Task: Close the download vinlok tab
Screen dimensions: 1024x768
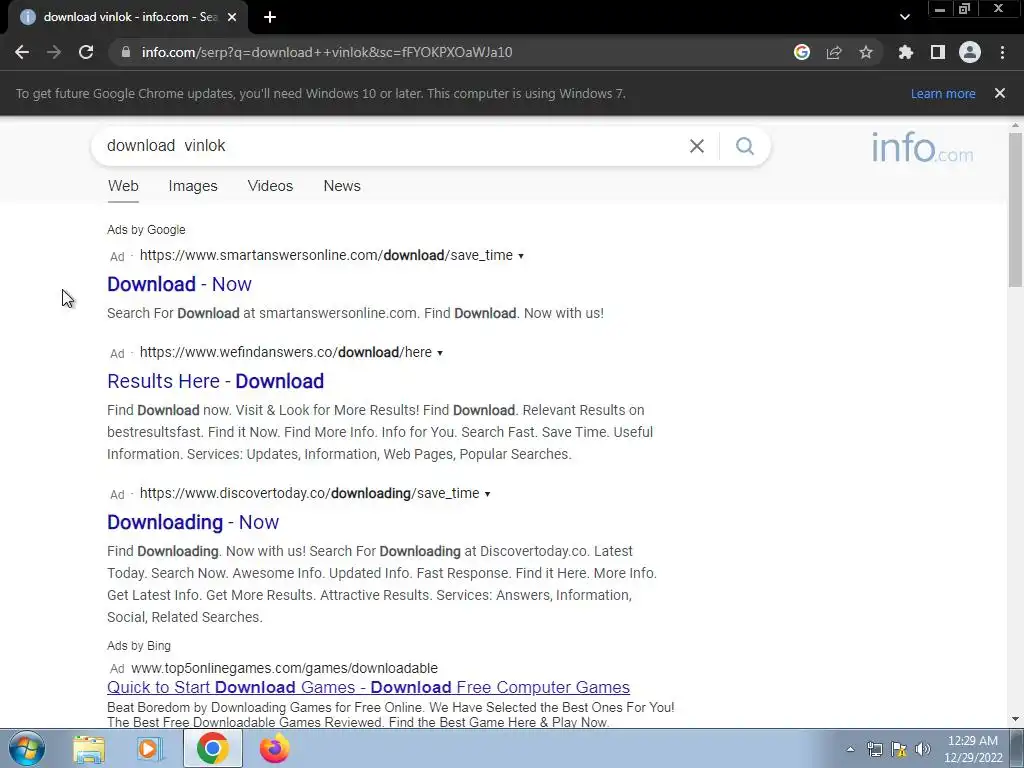Action: (x=232, y=17)
